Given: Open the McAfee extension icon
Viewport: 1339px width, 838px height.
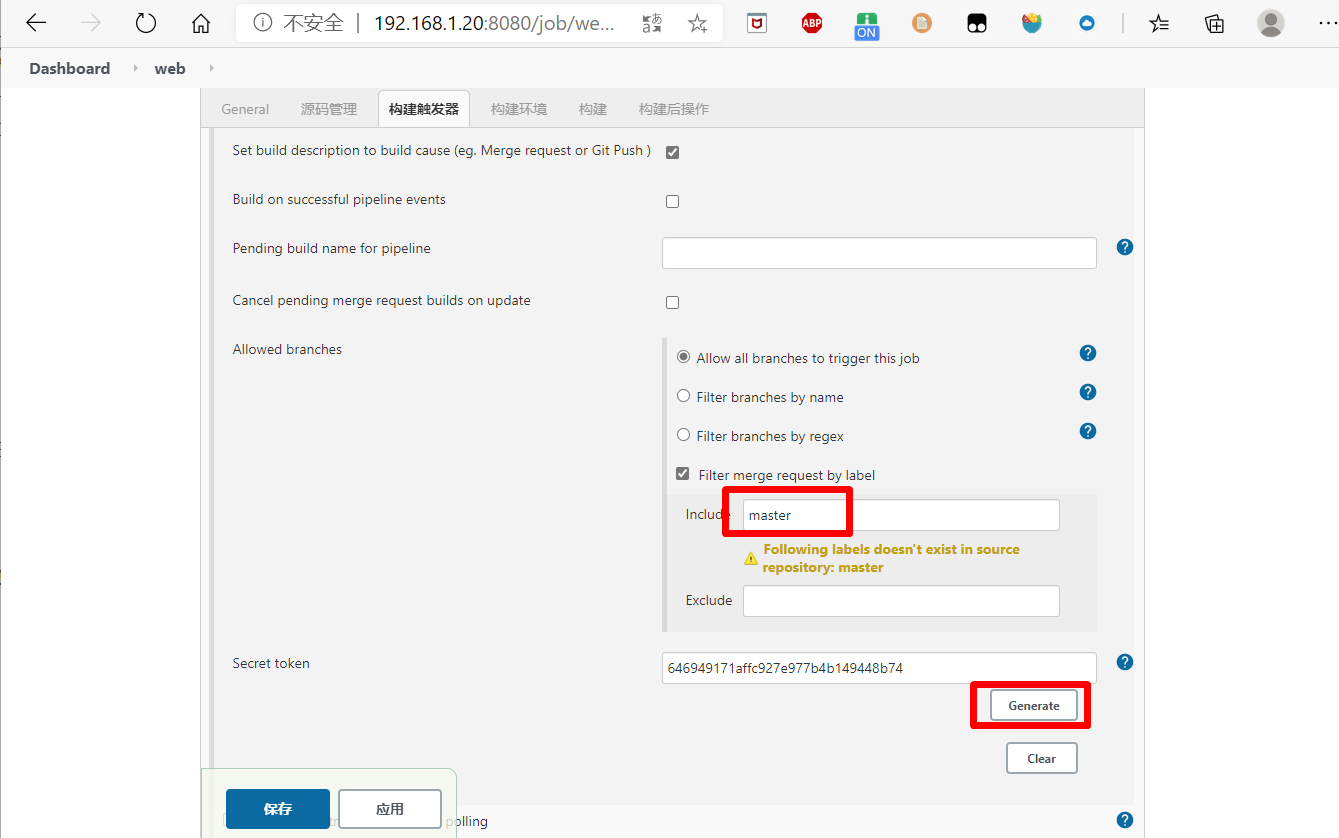Looking at the screenshot, I should pos(757,23).
